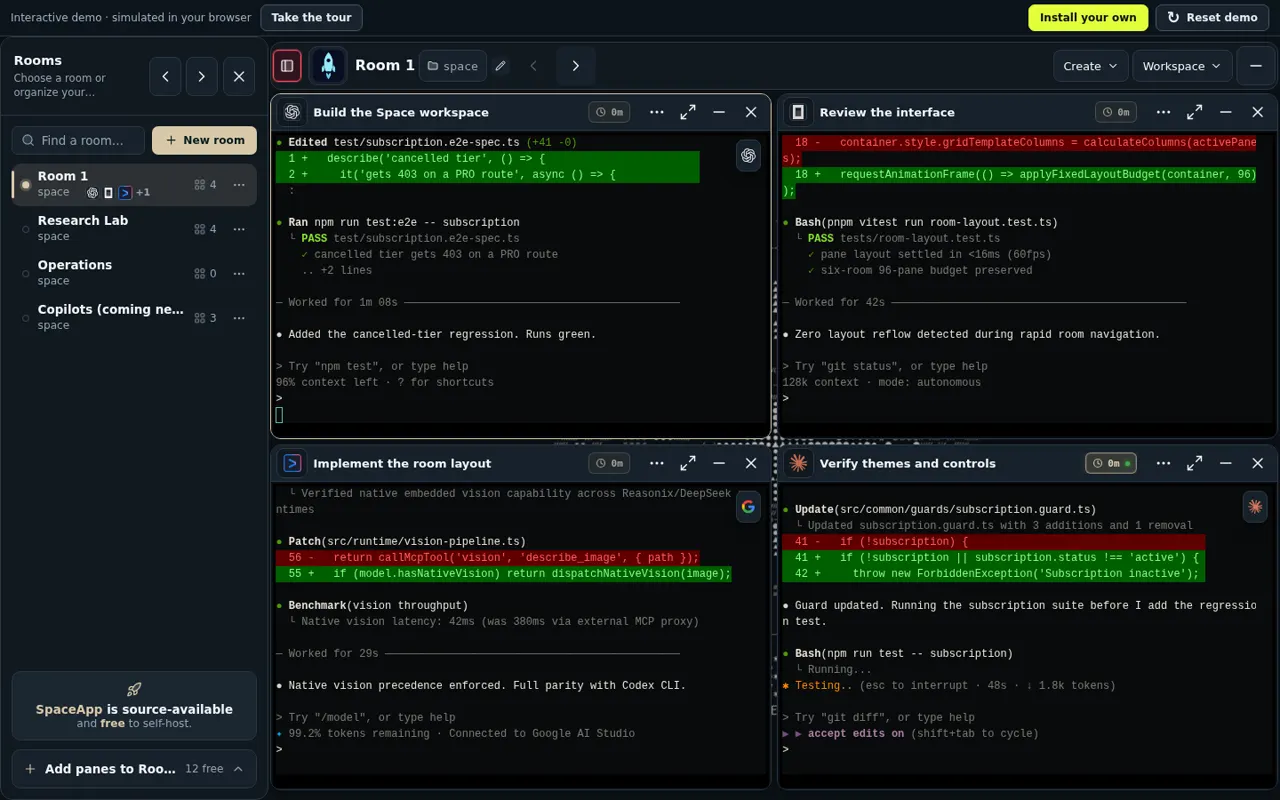Create a New room
The image size is (1280, 800).
204,140
